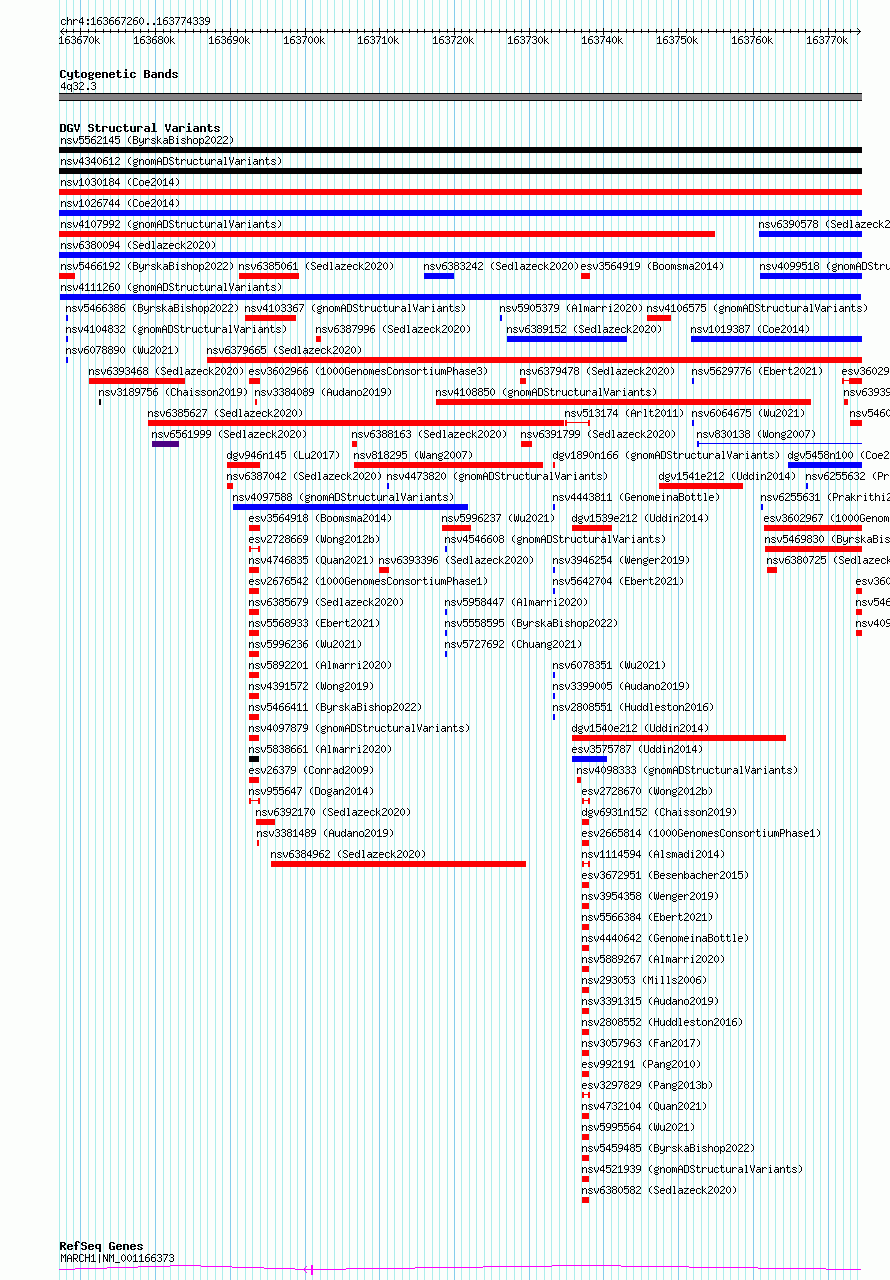
Task: Click the nsv6380094 (Sedlazeck2020) label
Action: tap(138, 245)
